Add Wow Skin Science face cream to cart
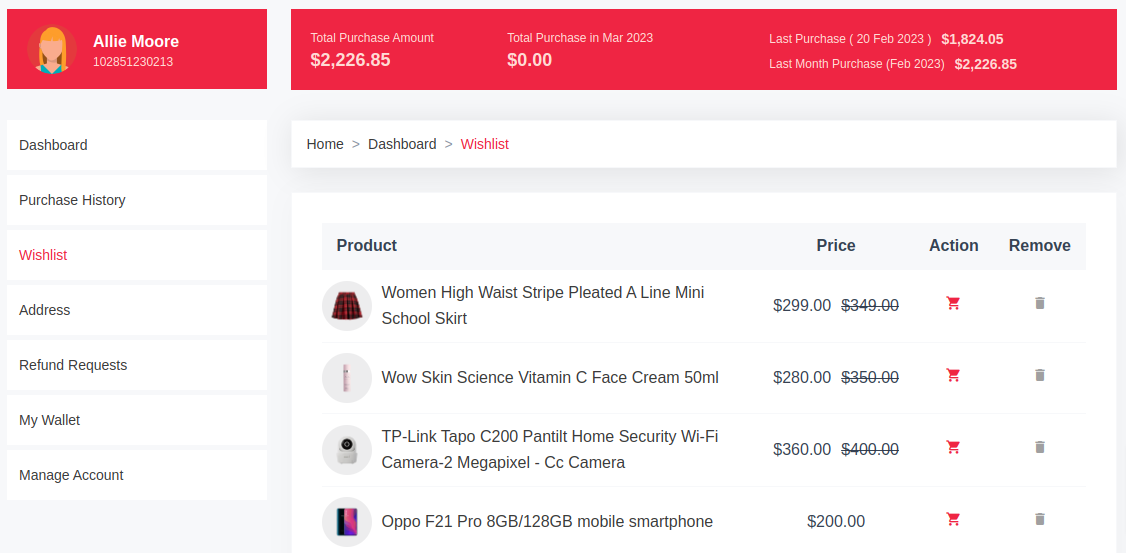 click(x=953, y=375)
